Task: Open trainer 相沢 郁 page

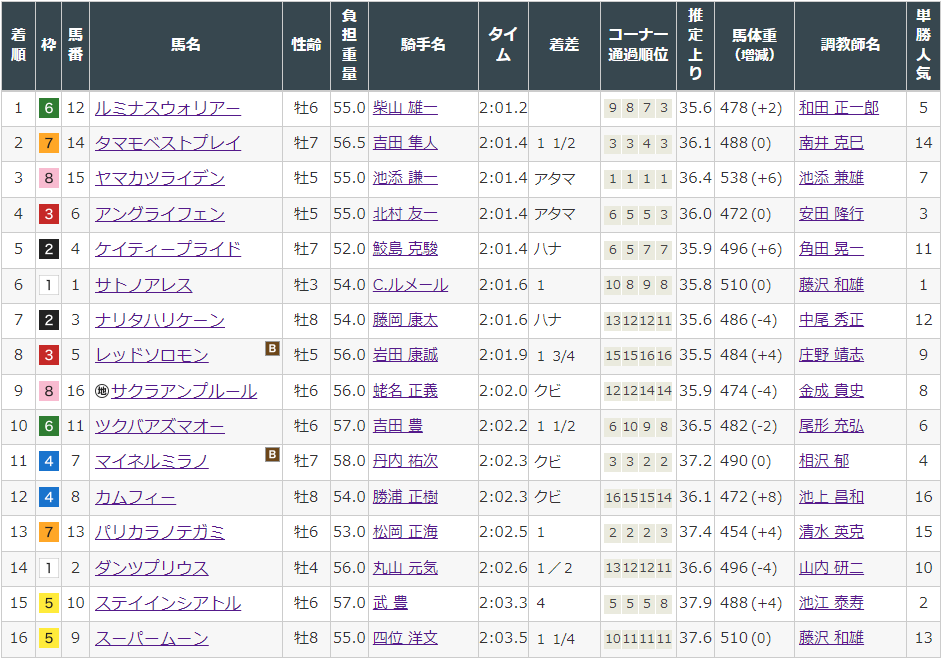Action: (x=824, y=461)
